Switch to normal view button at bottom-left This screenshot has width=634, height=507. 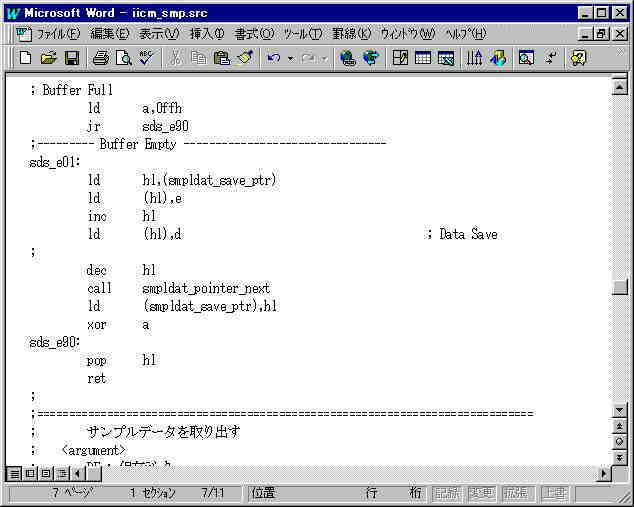pyautogui.click(x=15, y=473)
